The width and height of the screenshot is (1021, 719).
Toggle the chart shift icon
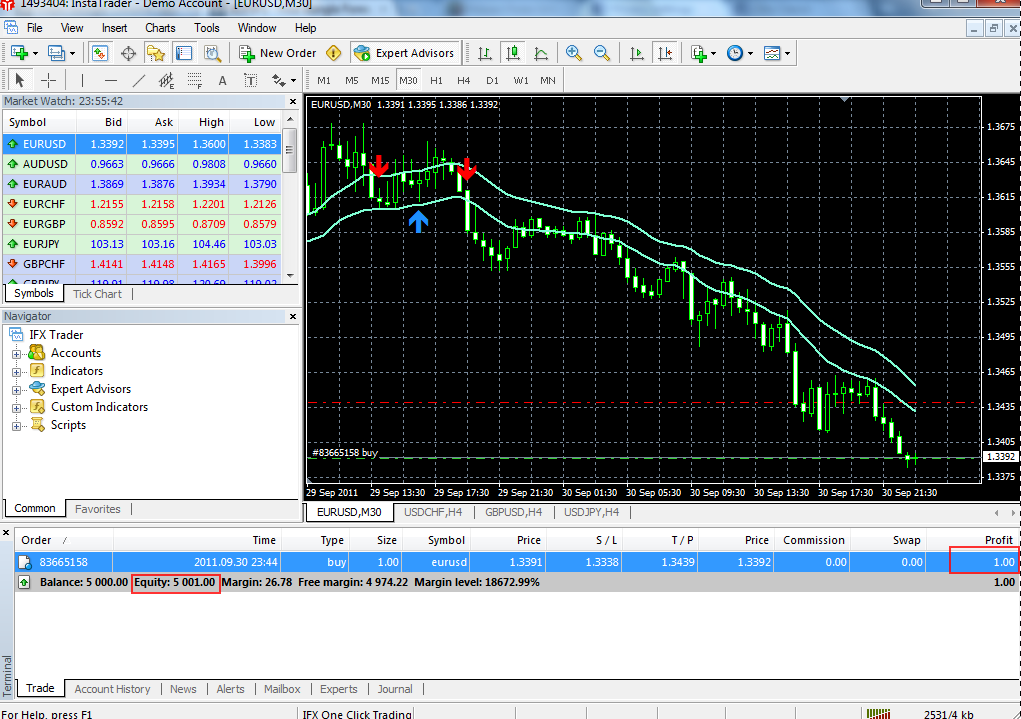[x=665, y=53]
